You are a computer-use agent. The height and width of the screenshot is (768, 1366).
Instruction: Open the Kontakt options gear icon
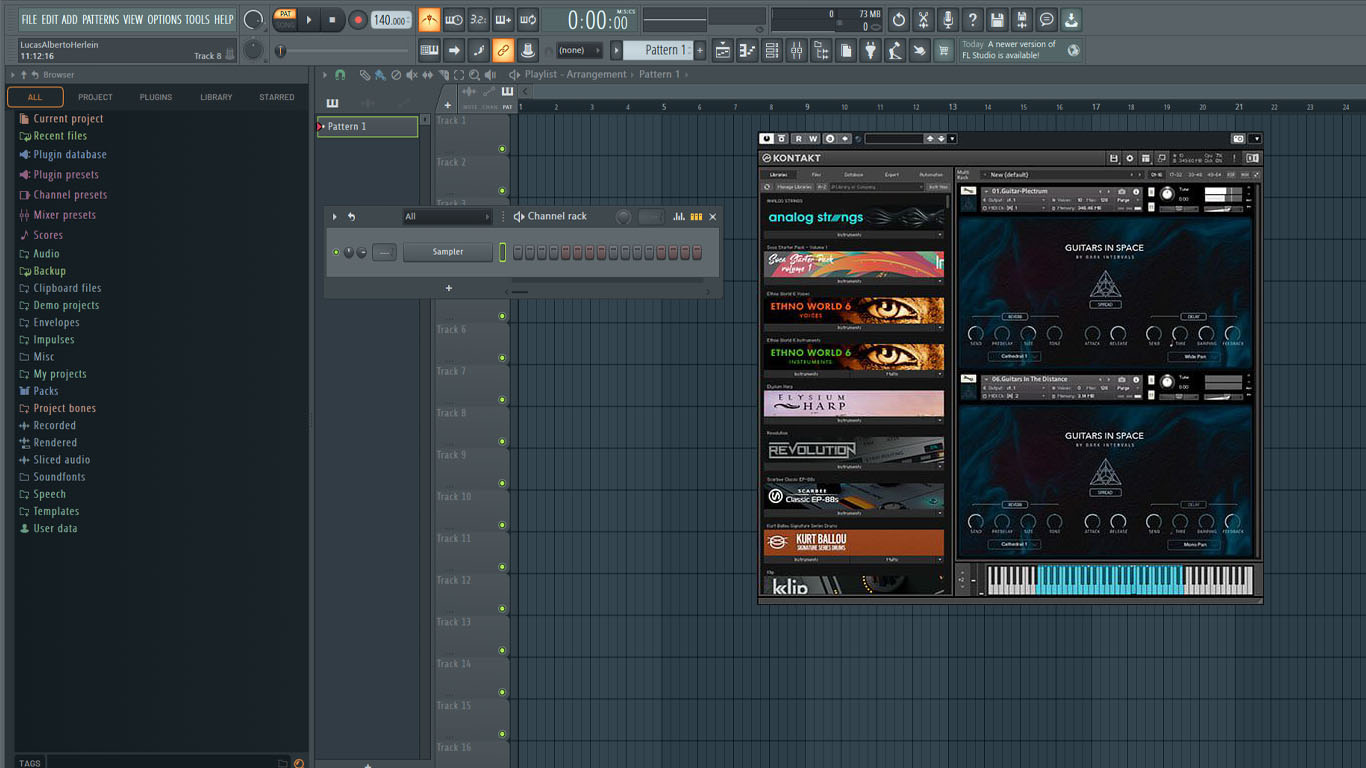coord(1130,158)
